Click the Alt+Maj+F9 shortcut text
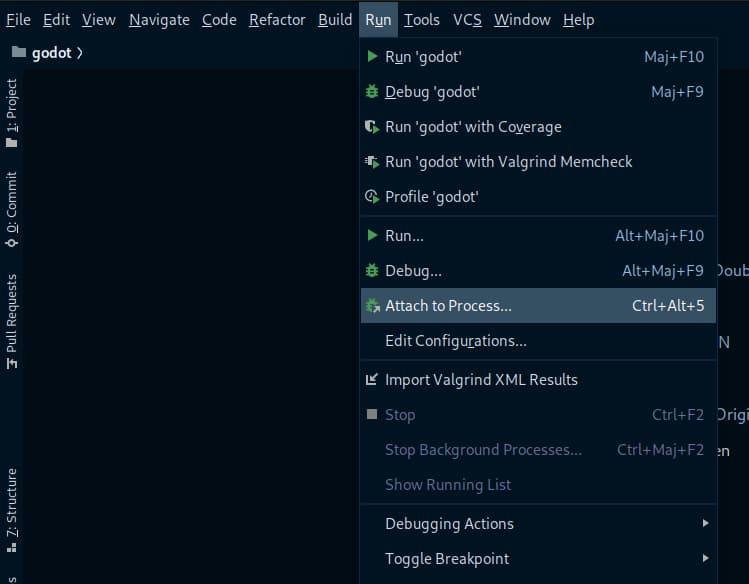The height and width of the screenshot is (584, 749). point(663,271)
